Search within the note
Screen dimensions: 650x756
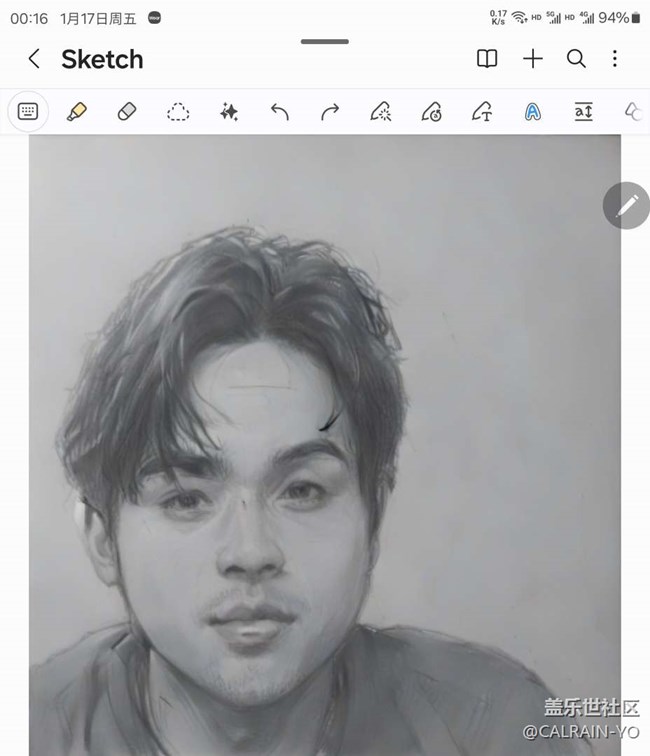point(576,59)
